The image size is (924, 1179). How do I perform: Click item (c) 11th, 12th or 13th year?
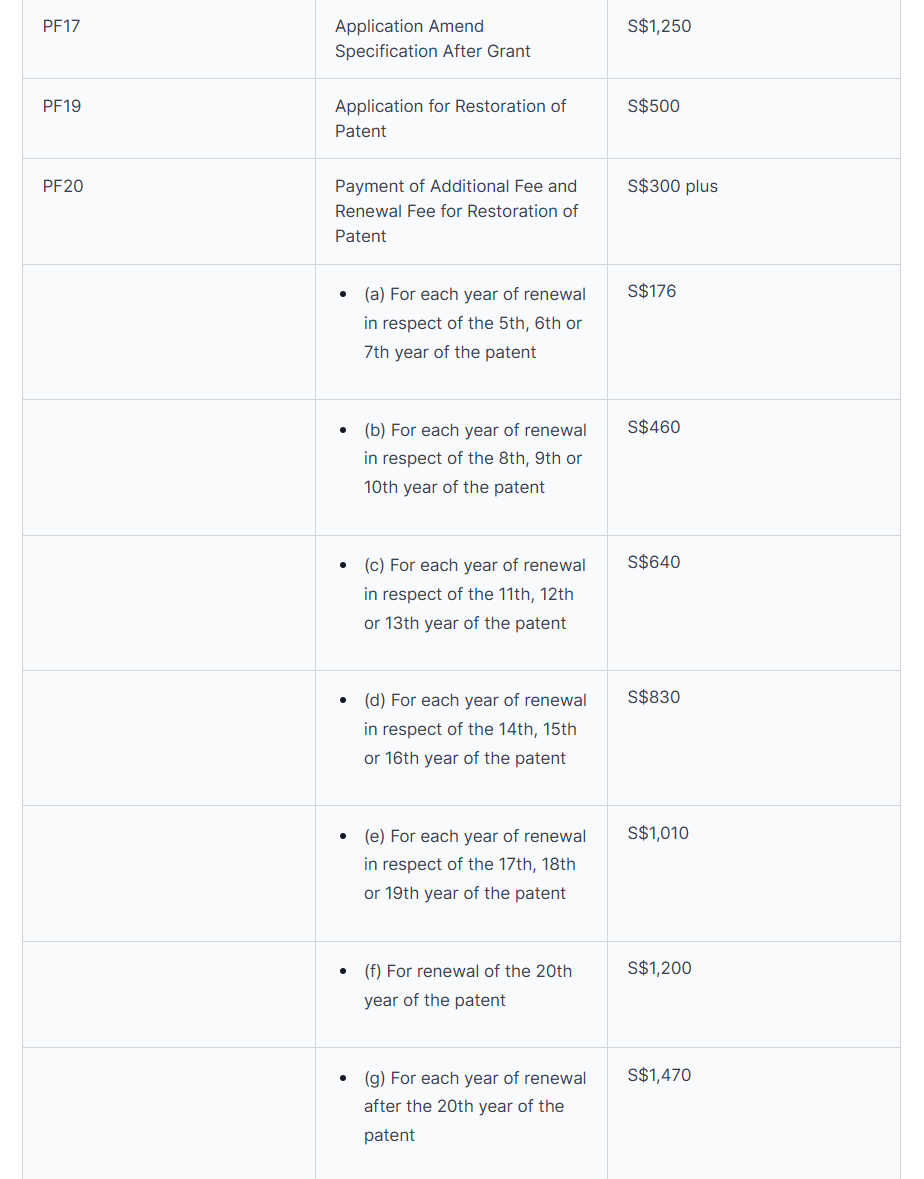click(x=474, y=594)
